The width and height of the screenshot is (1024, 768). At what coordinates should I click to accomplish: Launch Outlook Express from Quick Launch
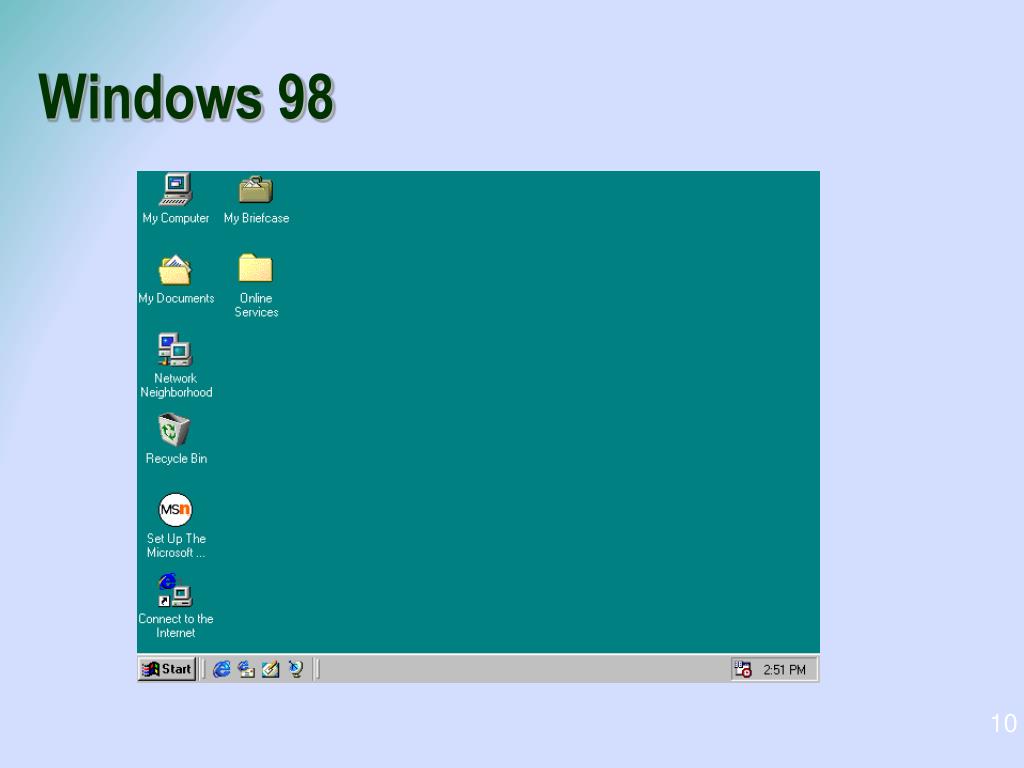click(x=246, y=669)
